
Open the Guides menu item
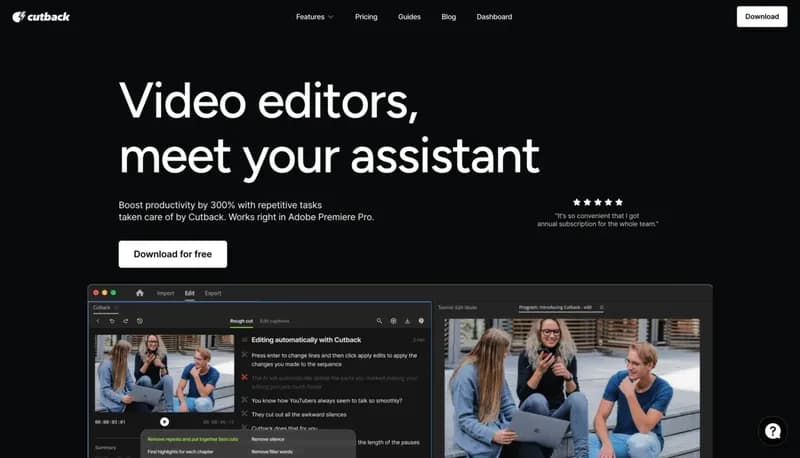pyautogui.click(x=409, y=17)
